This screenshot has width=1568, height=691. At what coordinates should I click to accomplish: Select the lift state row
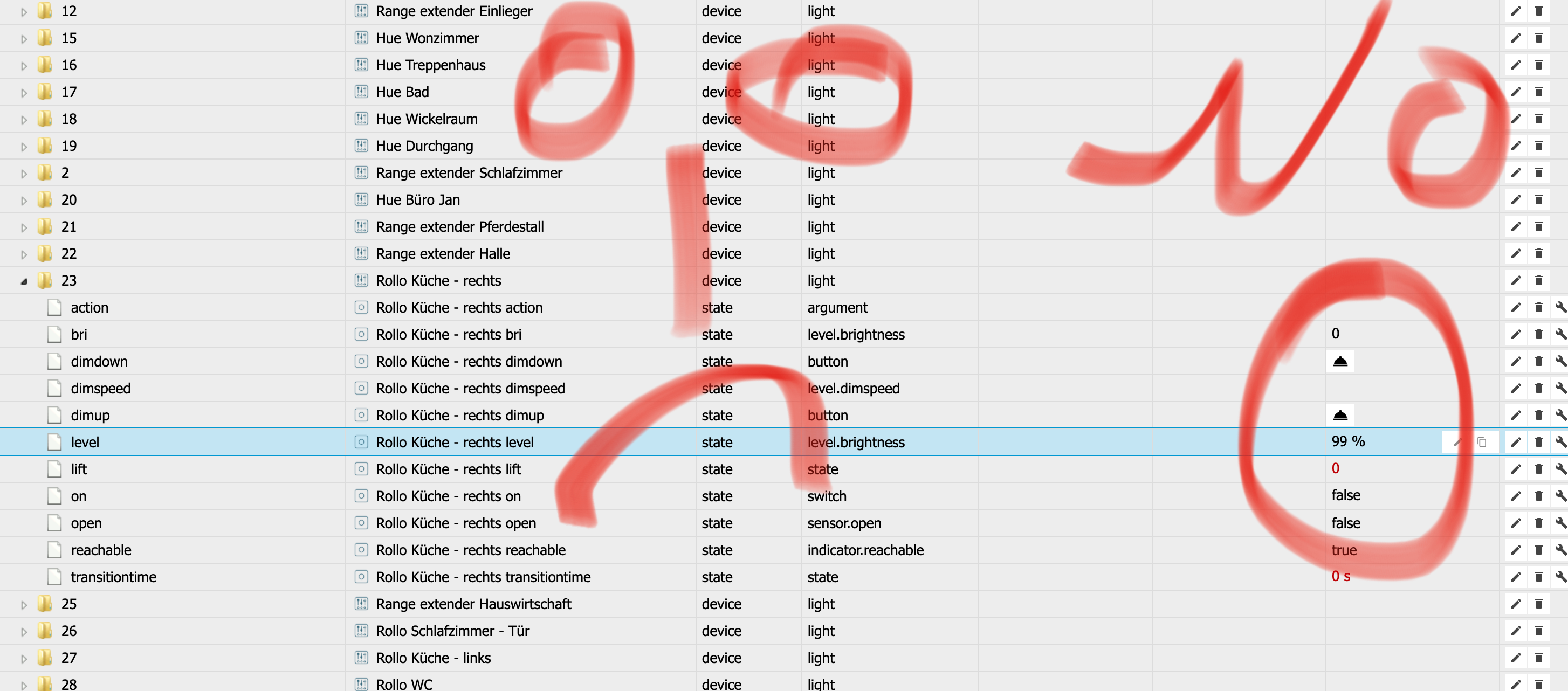coord(79,469)
